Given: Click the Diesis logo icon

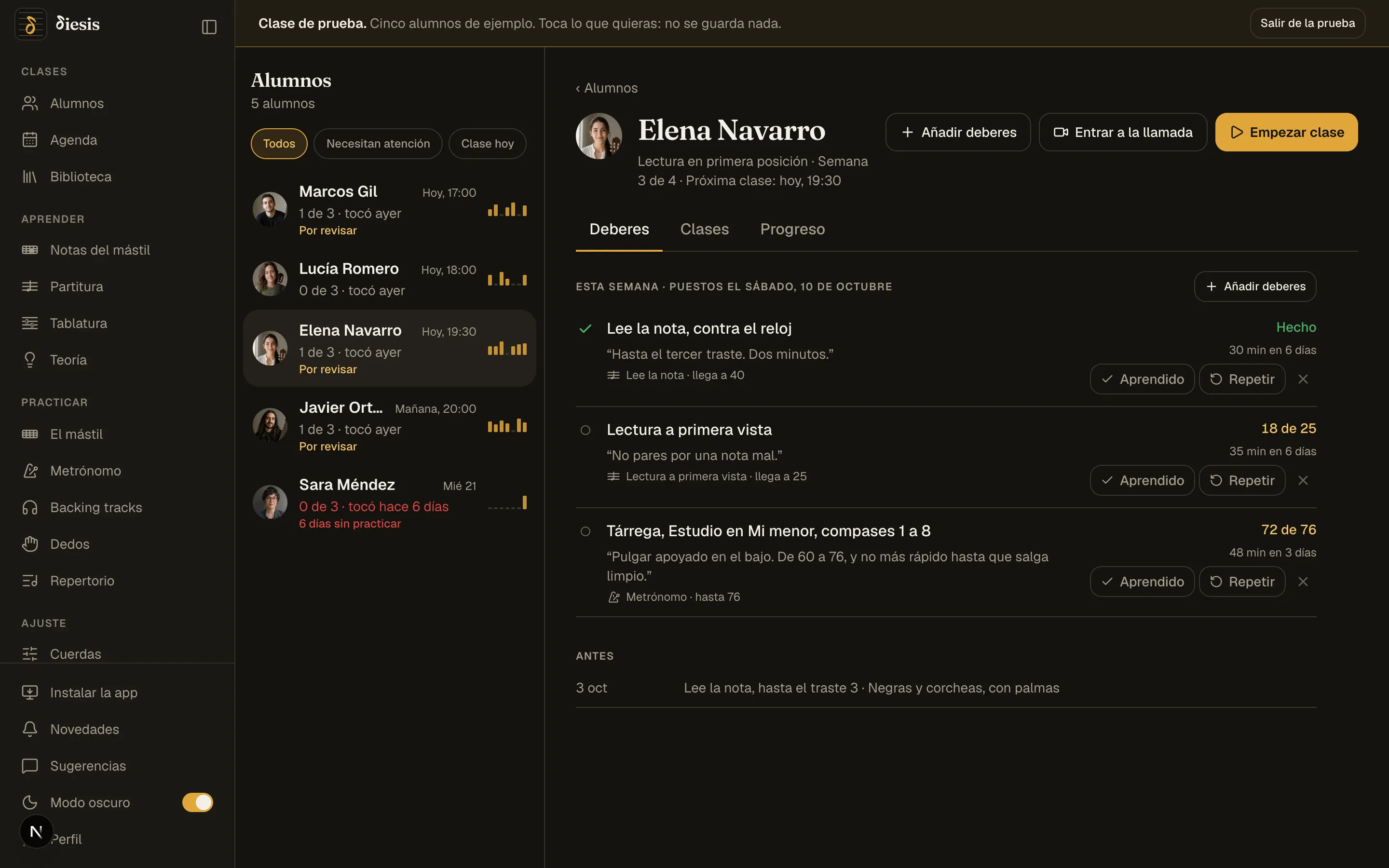Looking at the screenshot, I should pyautogui.click(x=30, y=24).
